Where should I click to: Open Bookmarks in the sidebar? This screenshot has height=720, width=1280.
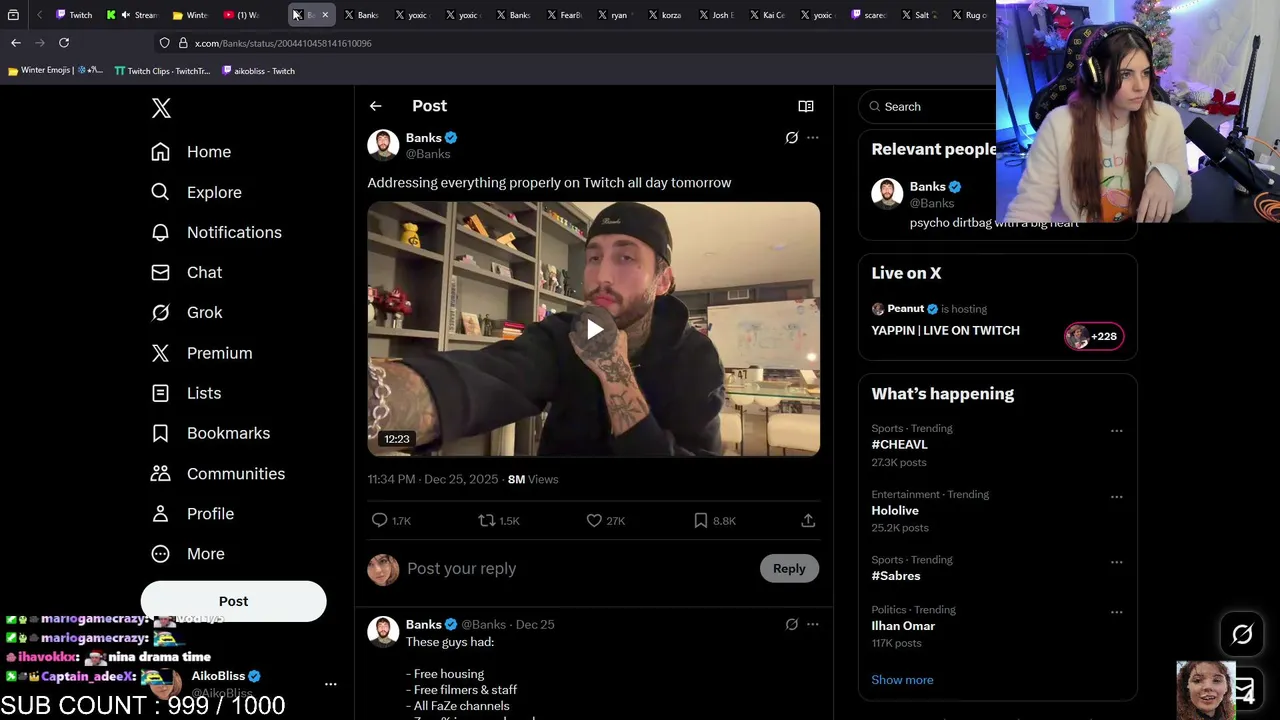pos(210,433)
